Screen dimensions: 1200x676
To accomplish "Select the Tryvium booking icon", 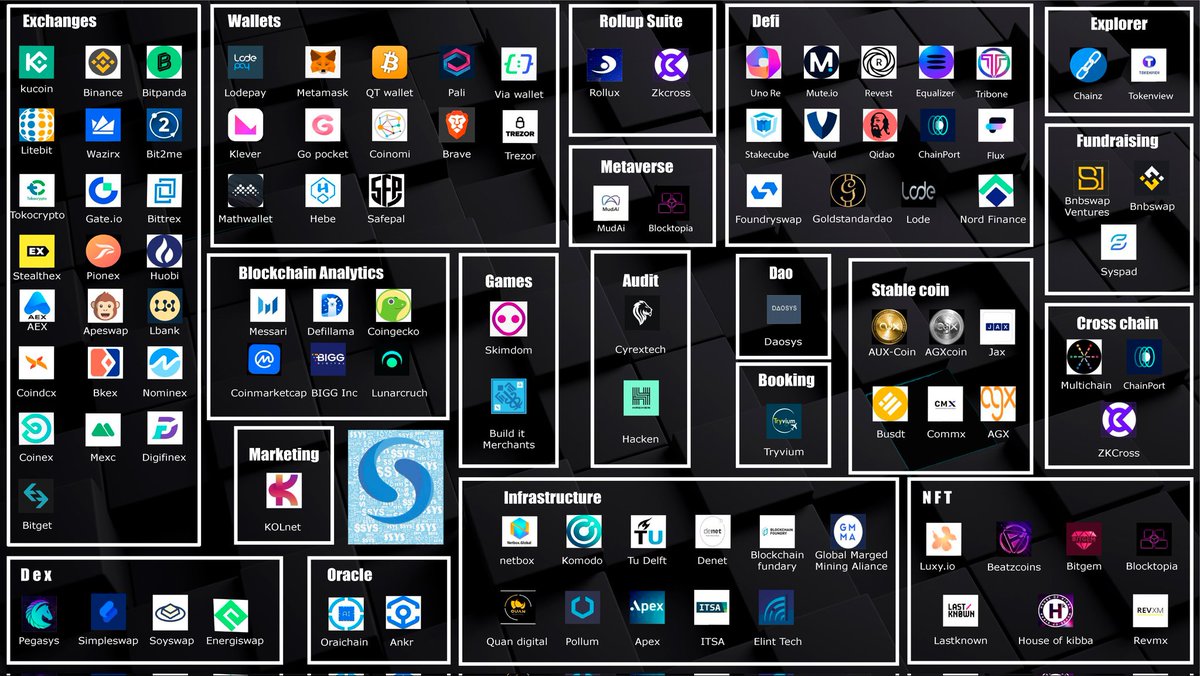I will (784, 423).
